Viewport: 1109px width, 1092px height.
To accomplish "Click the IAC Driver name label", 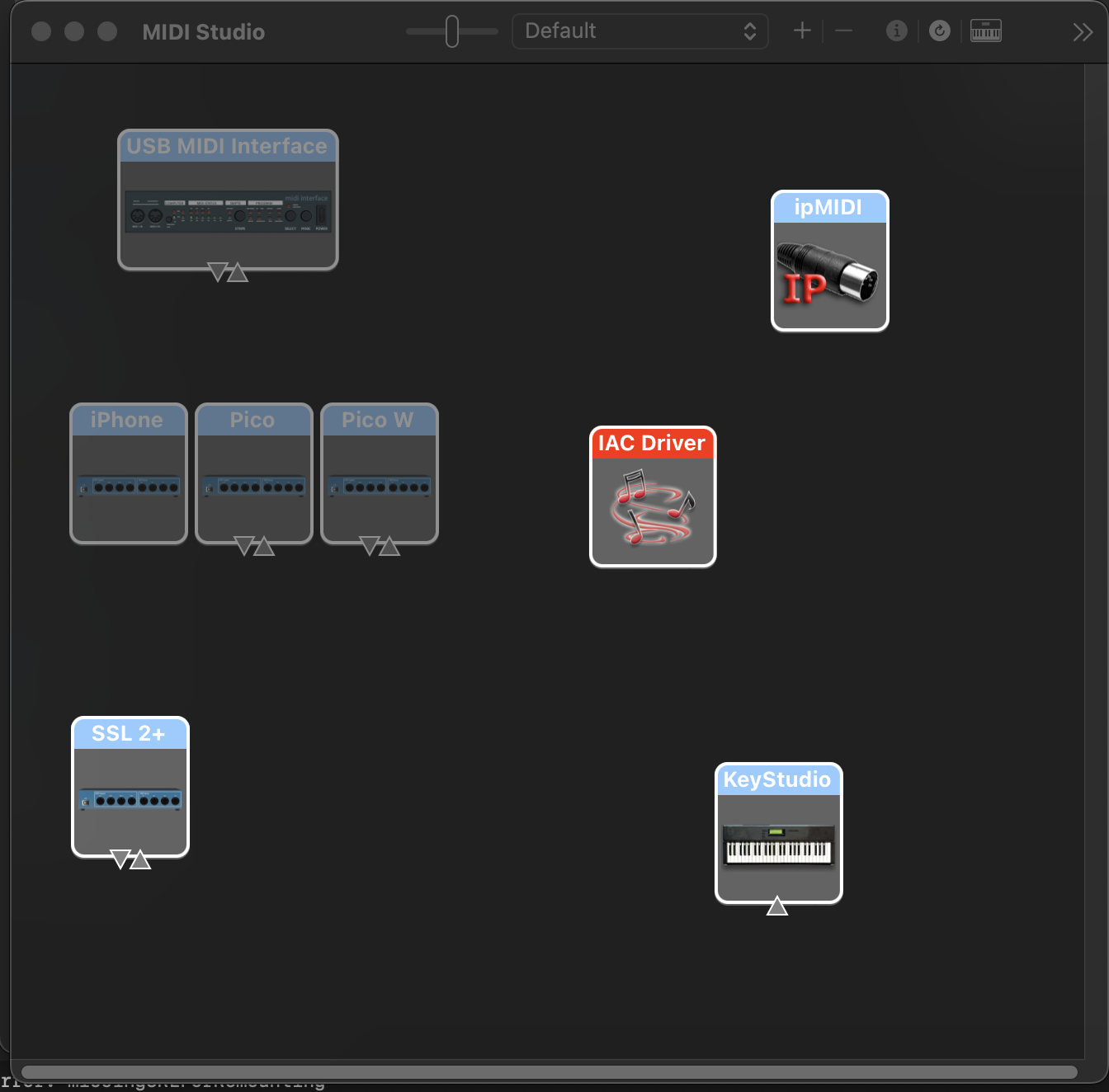I will pyautogui.click(x=652, y=443).
